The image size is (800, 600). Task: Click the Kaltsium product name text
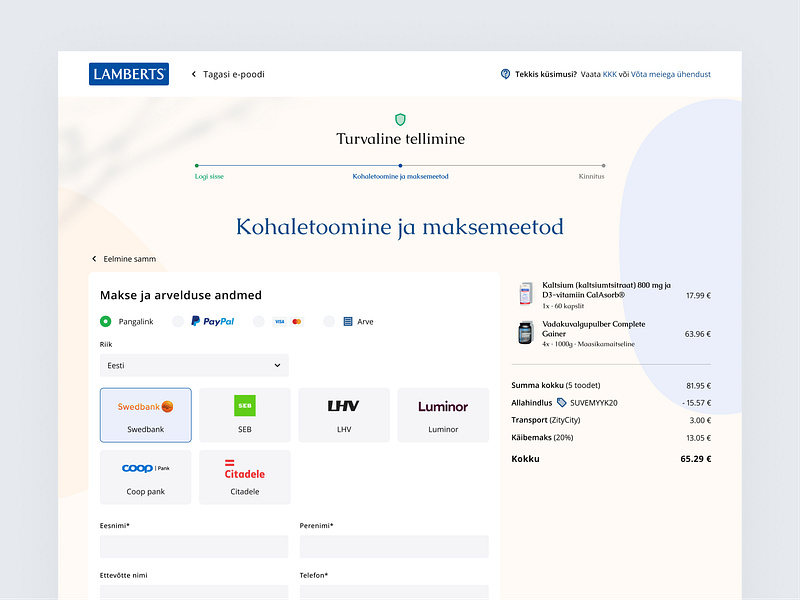[x=607, y=290]
